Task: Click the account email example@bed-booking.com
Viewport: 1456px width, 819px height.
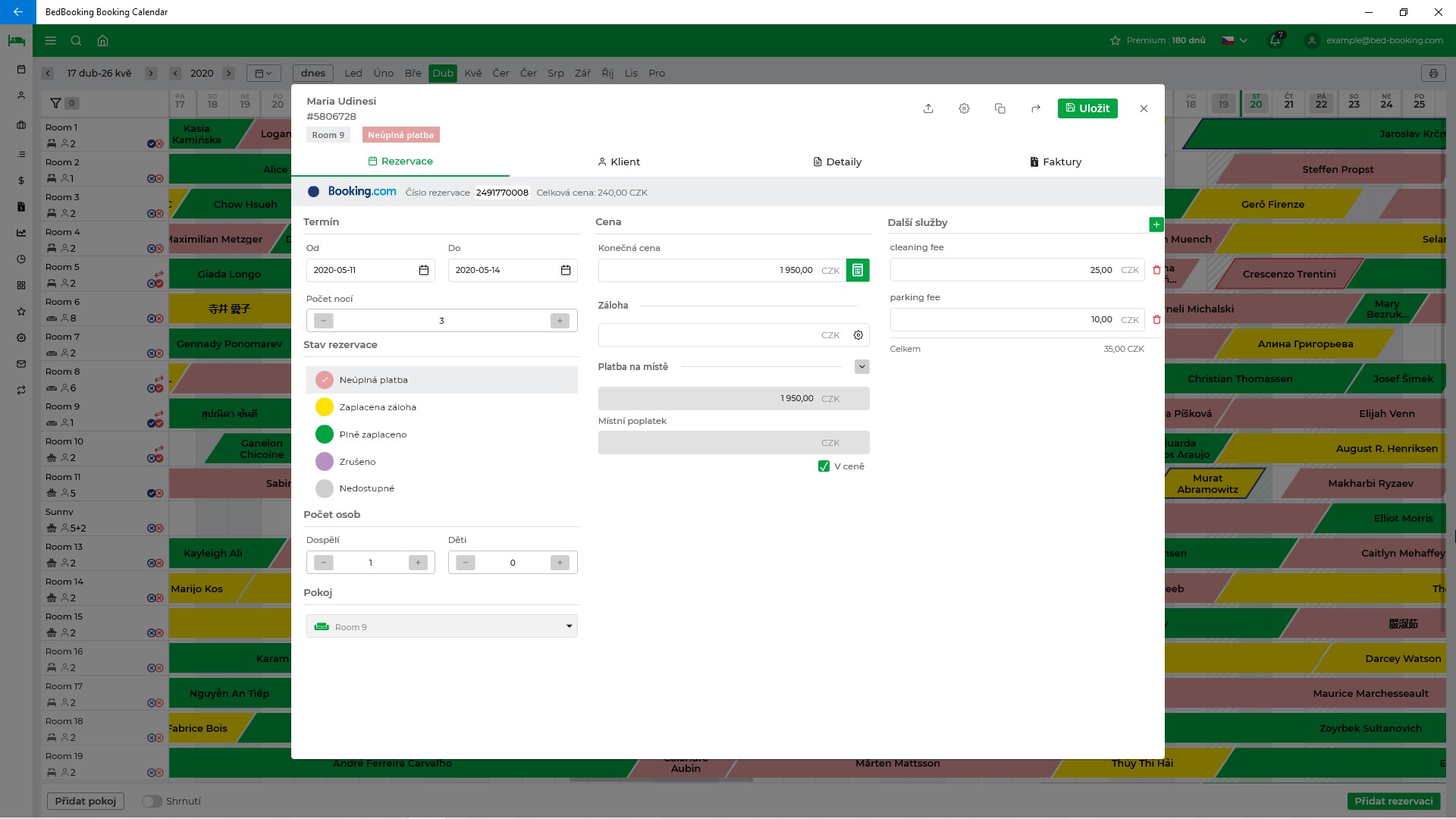Action: 1384,41
